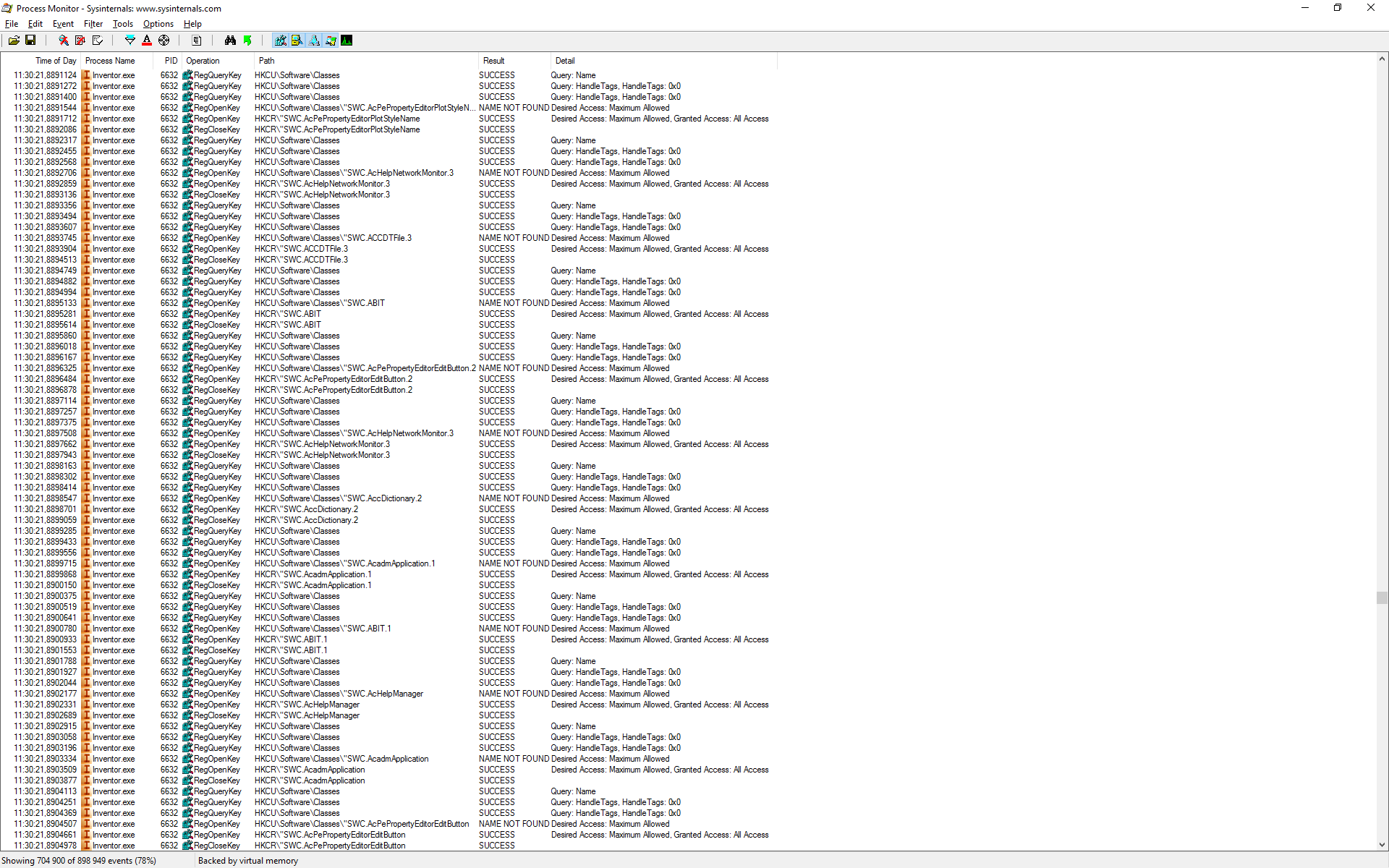
Task: Toggle Show Process and Thread Activity icon
Action: (331, 41)
